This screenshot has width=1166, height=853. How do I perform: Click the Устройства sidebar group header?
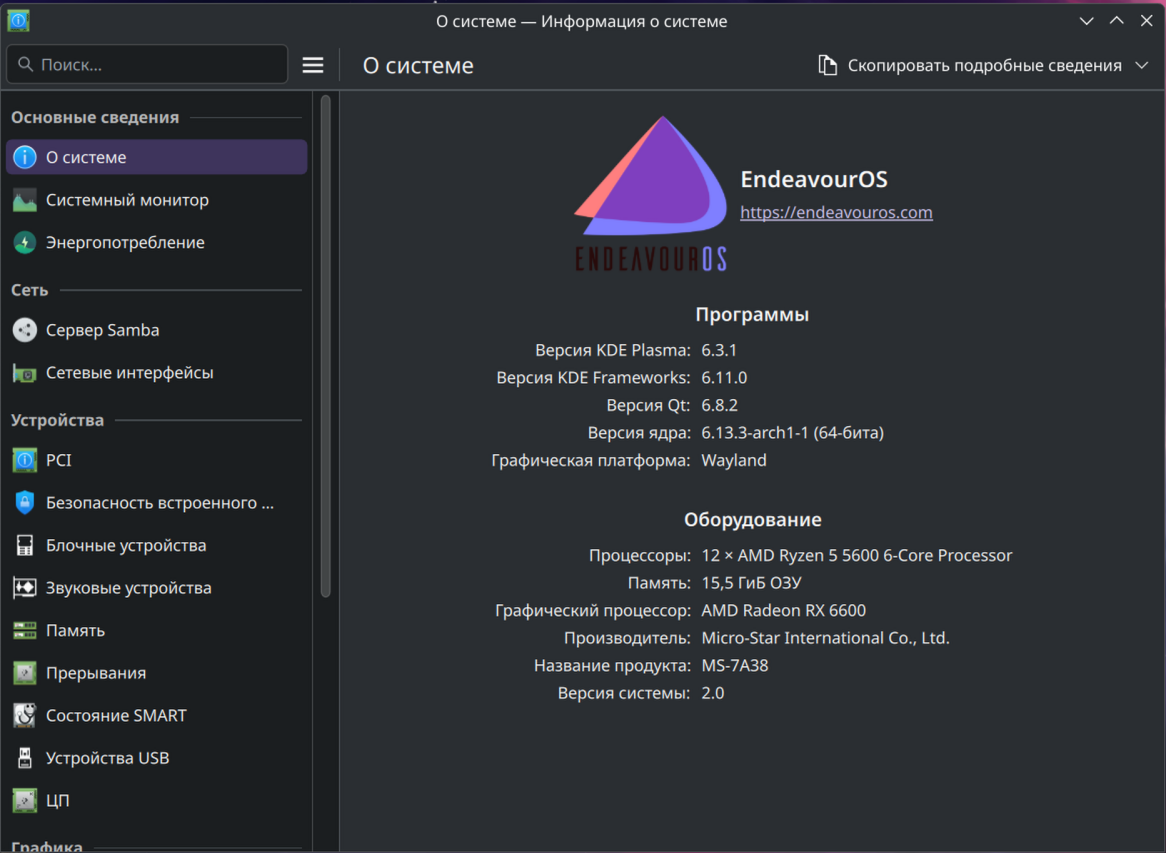pos(57,420)
